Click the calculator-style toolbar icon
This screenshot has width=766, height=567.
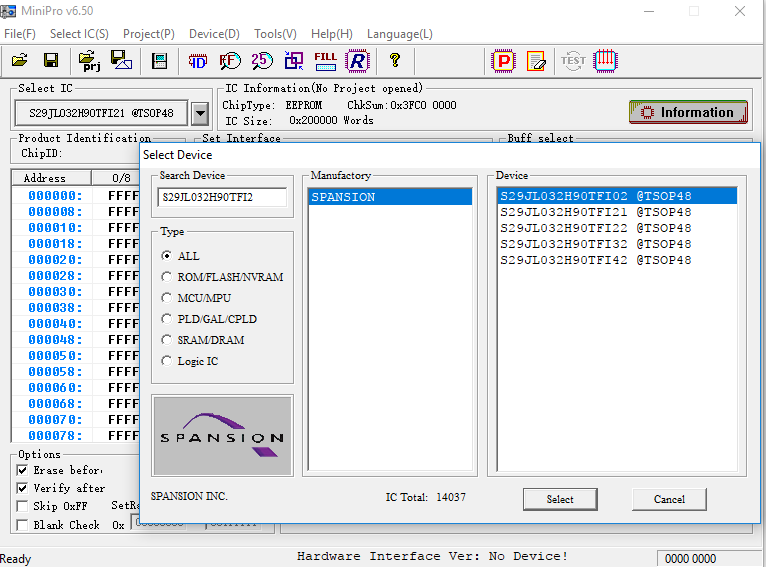coord(159,61)
